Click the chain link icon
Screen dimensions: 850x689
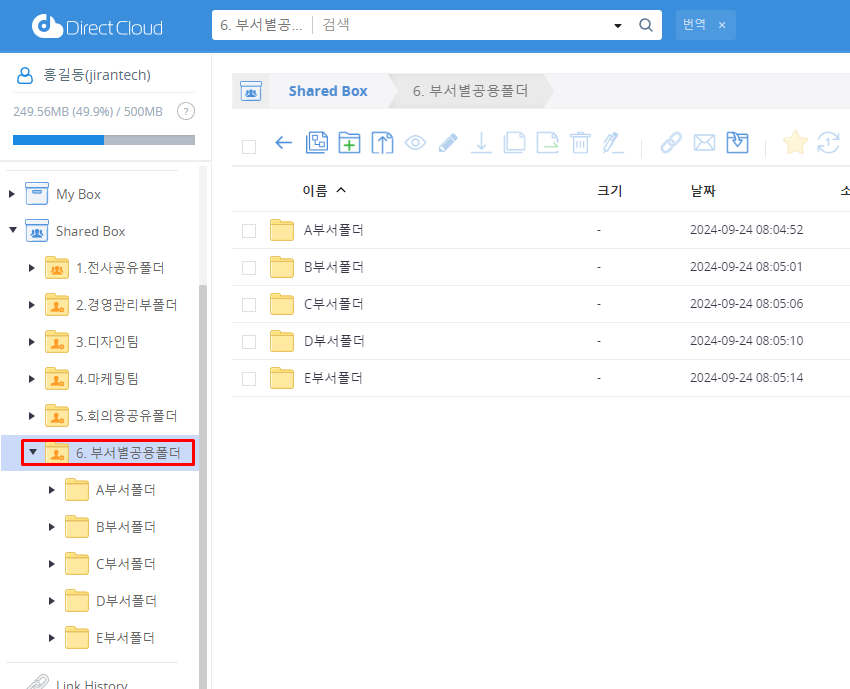671,143
